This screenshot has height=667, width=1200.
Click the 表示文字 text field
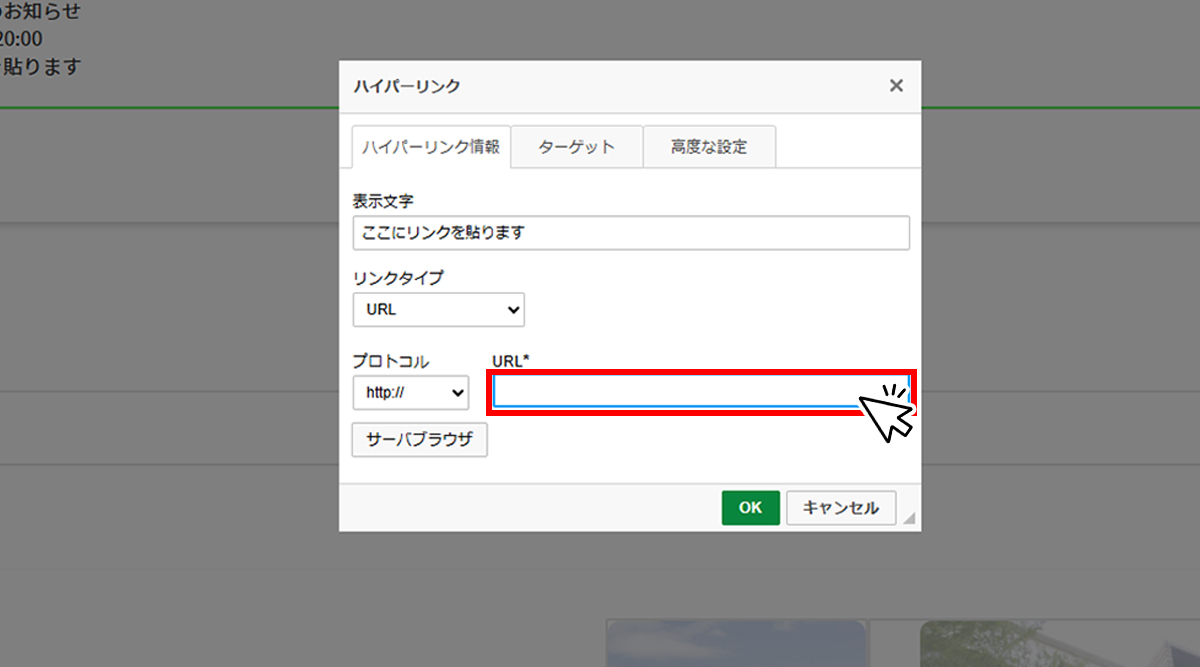(x=631, y=232)
